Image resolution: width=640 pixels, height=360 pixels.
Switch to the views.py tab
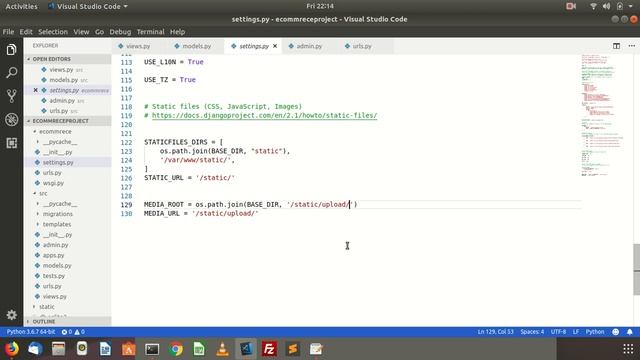point(139,46)
